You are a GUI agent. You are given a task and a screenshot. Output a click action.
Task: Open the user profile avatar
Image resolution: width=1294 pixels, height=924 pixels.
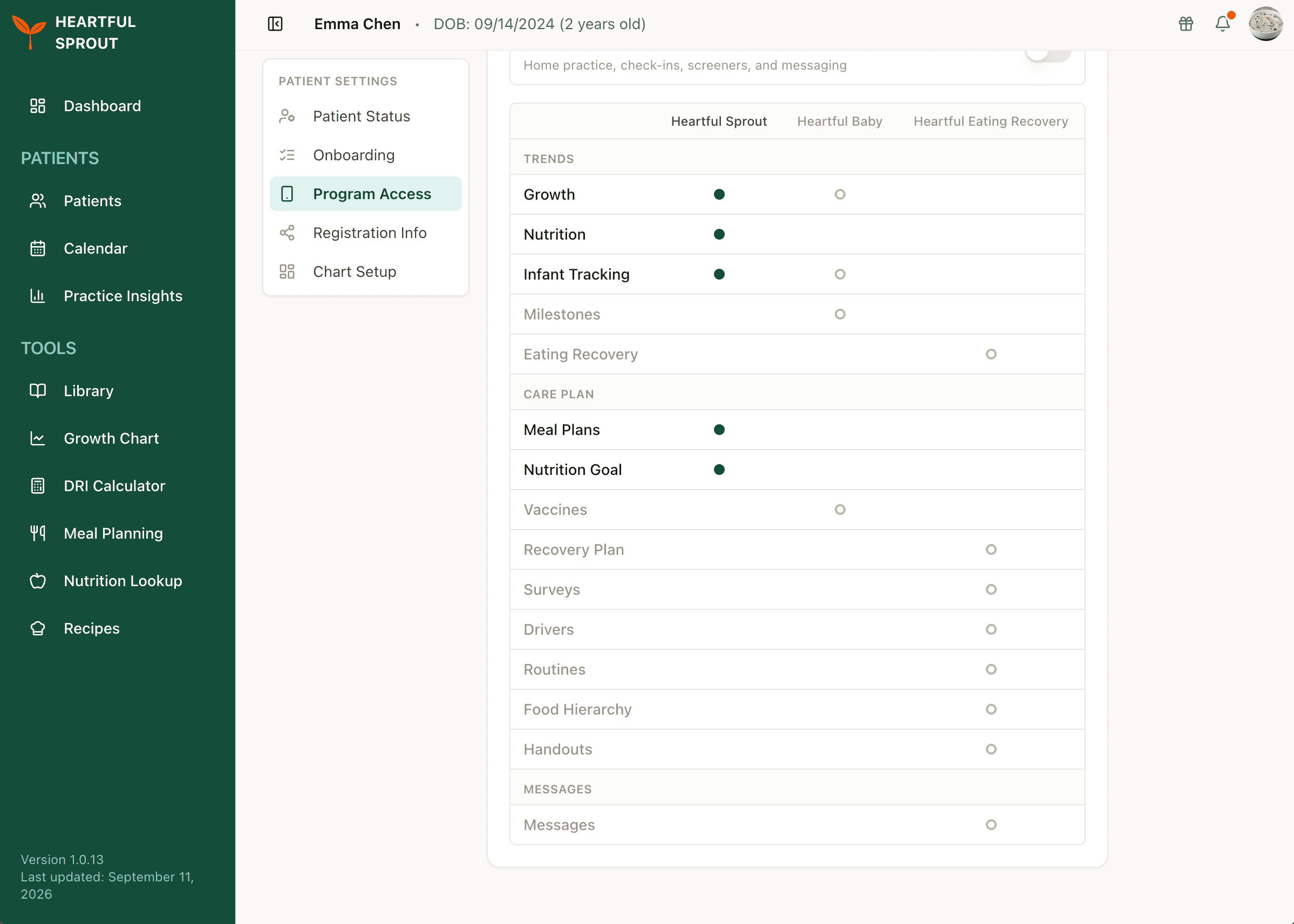click(x=1265, y=24)
